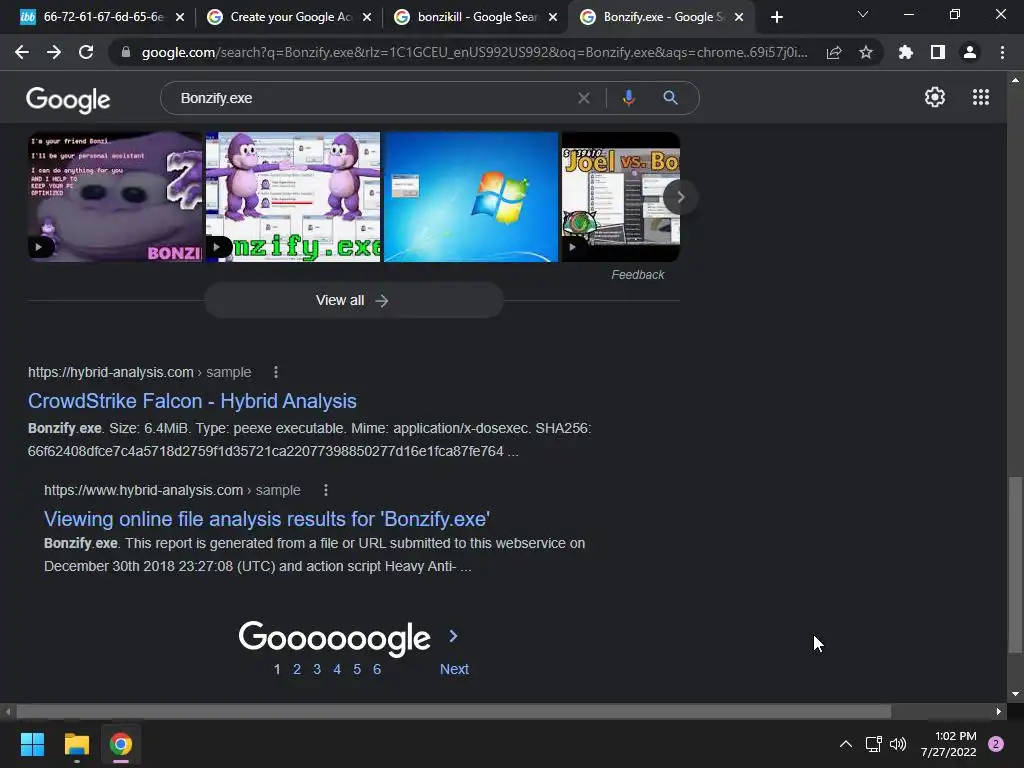Open network status in system tray
The width and height of the screenshot is (1024, 768).
(x=873, y=744)
